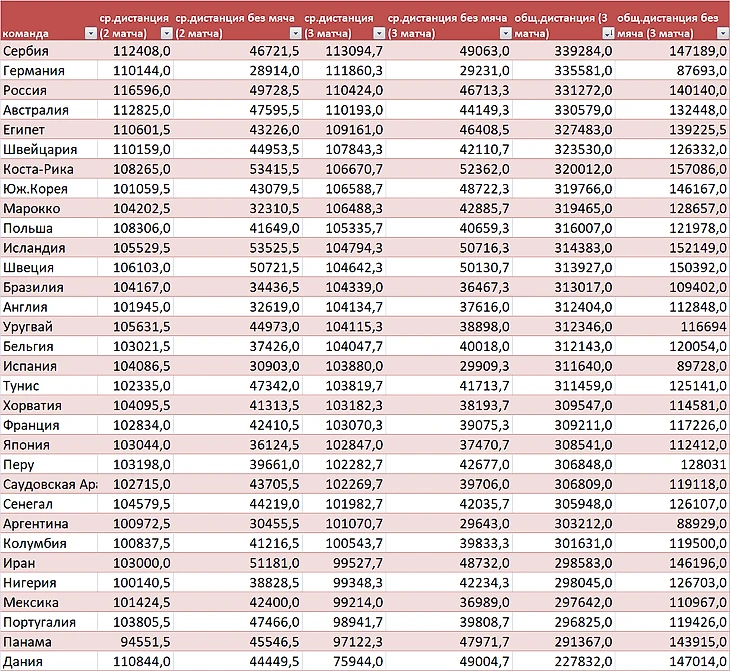Select the Сербия team cell
This screenshot has height=671, width=730.
[x=48, y=51]
